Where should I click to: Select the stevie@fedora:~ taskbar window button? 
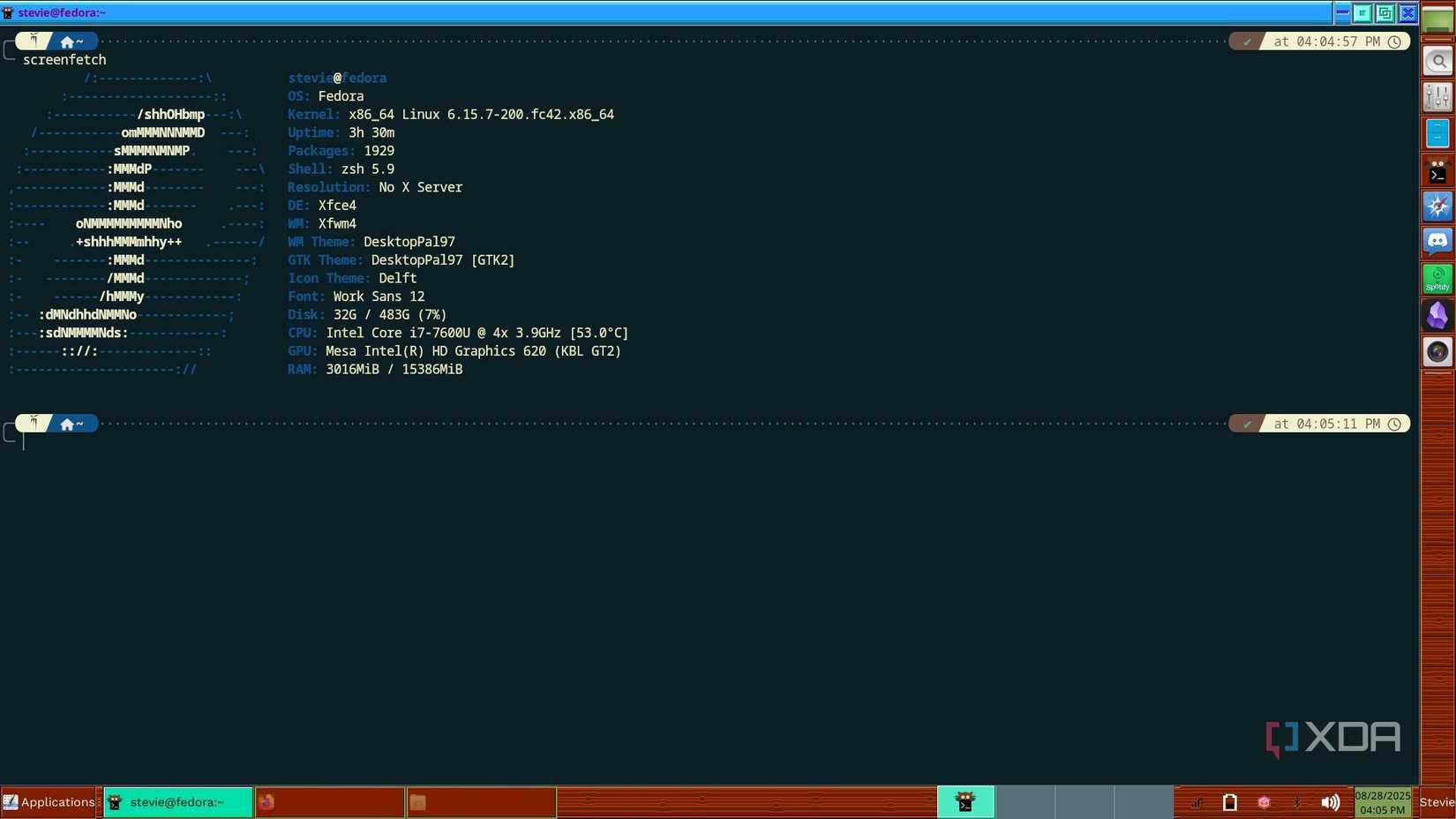(x=178, y=802)
